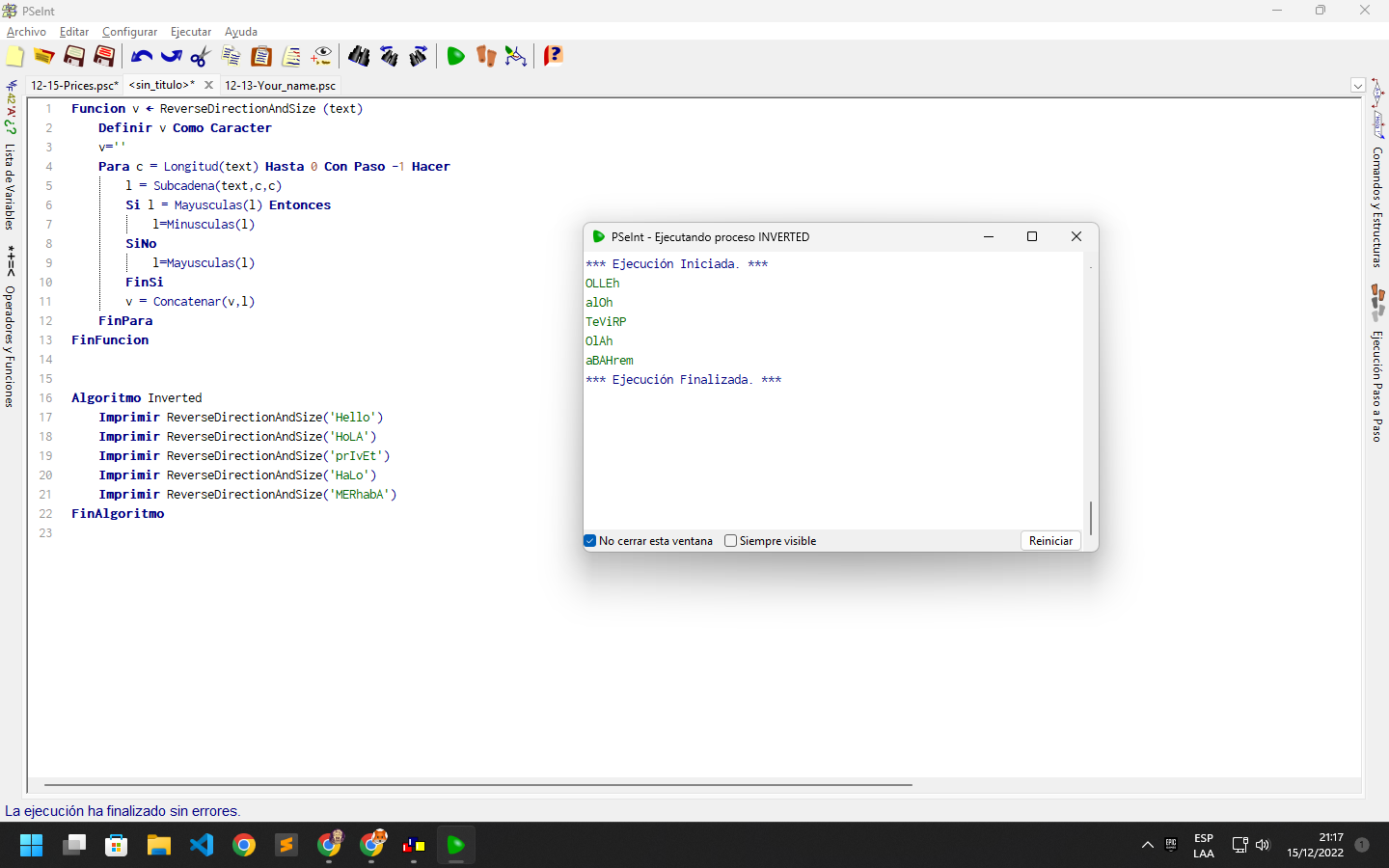
Task: Paste code using the clipboard icon
Action: click(260, 56)
